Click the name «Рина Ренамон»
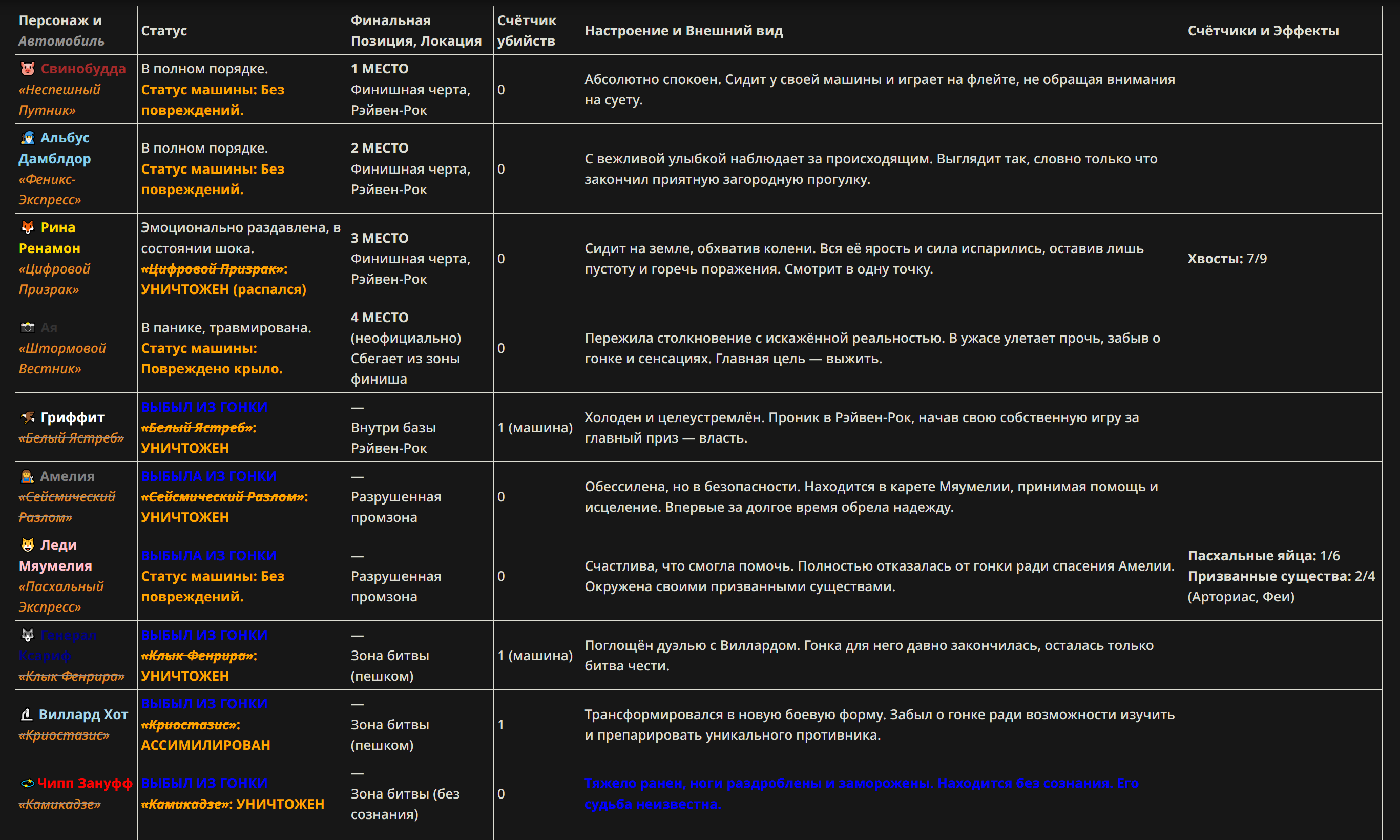Viewport: 1400px width, 840px height. (50, 238)
